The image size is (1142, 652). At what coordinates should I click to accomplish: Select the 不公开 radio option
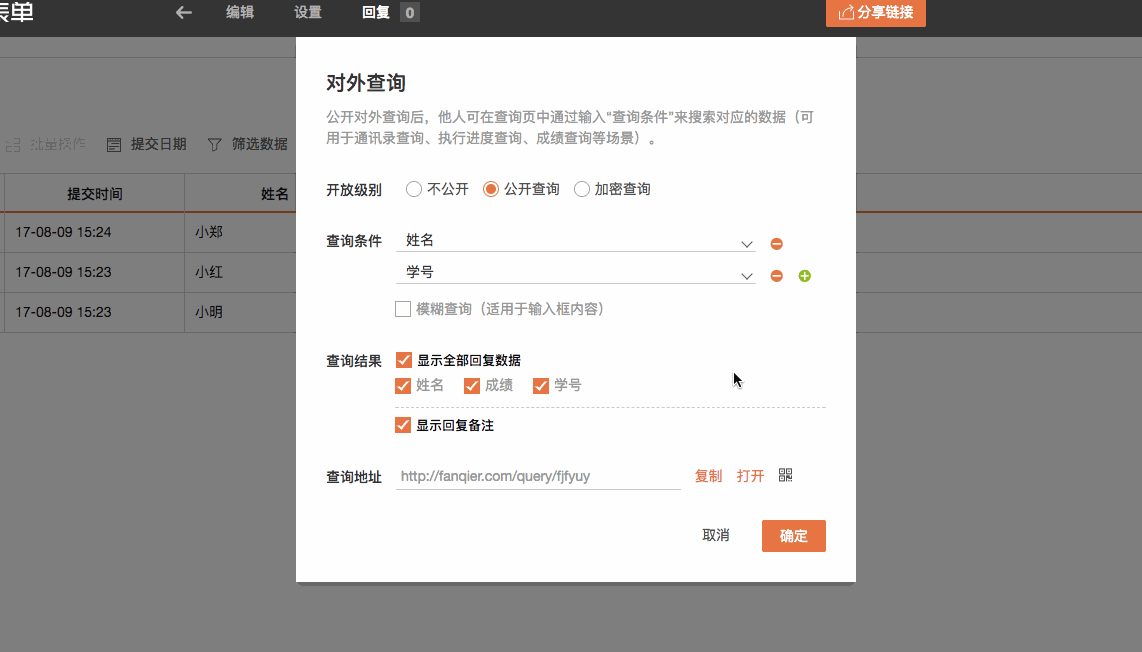(414, 189)
